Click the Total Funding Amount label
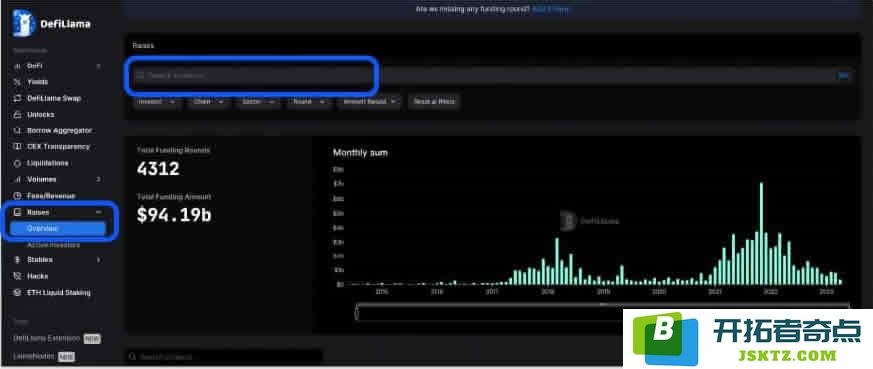The height and width of the screenshot is (369, 873). (174, 197)
